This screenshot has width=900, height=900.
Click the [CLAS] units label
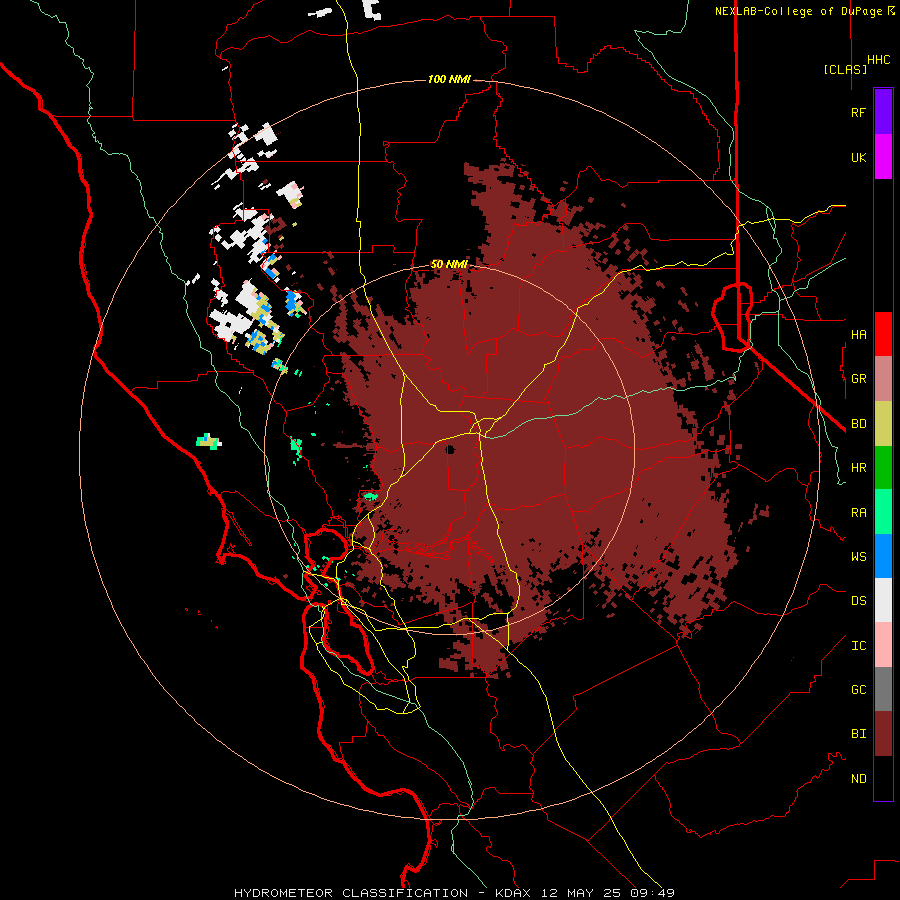(x=845, y=69)
